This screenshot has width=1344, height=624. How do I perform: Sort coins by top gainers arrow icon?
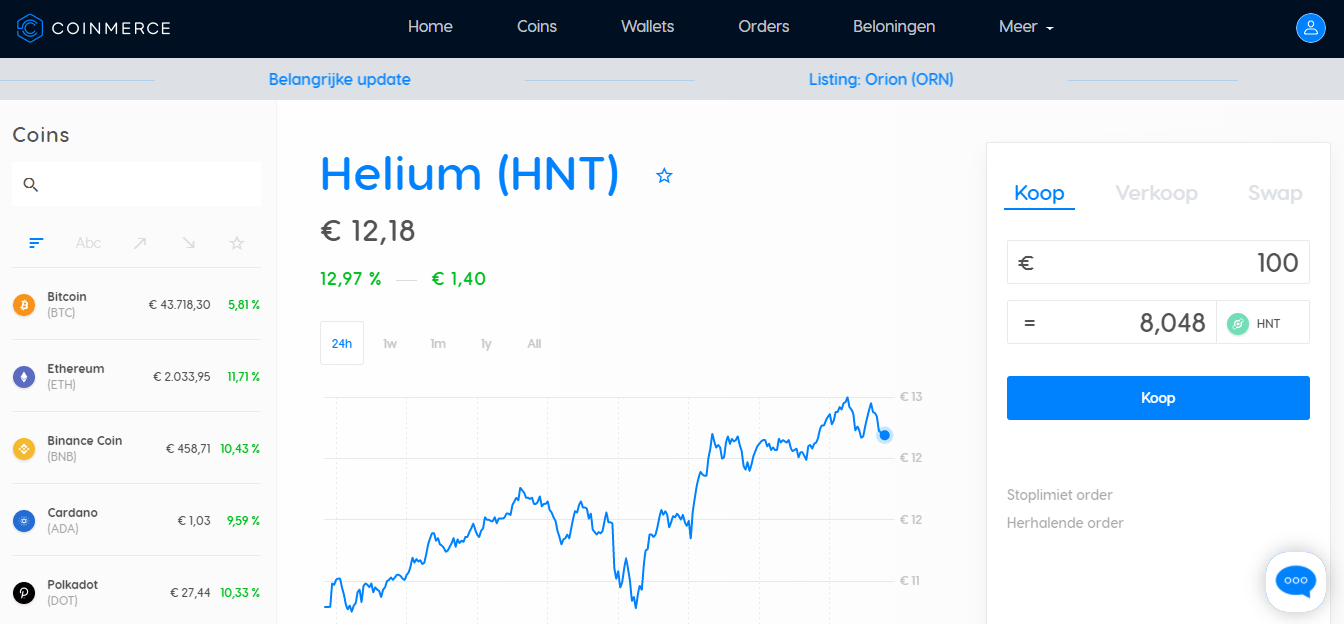tap(139, 242)
